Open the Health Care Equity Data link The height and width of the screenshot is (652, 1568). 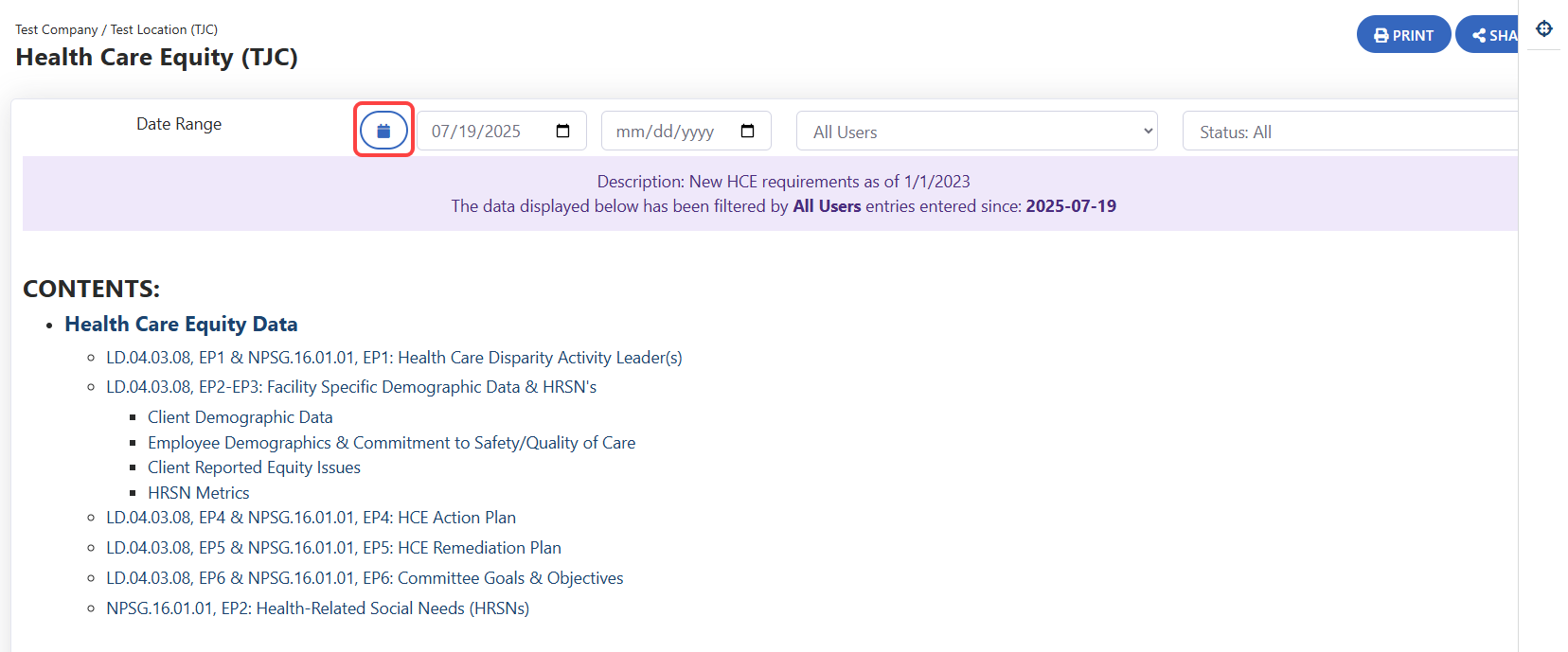coord(181,325)
